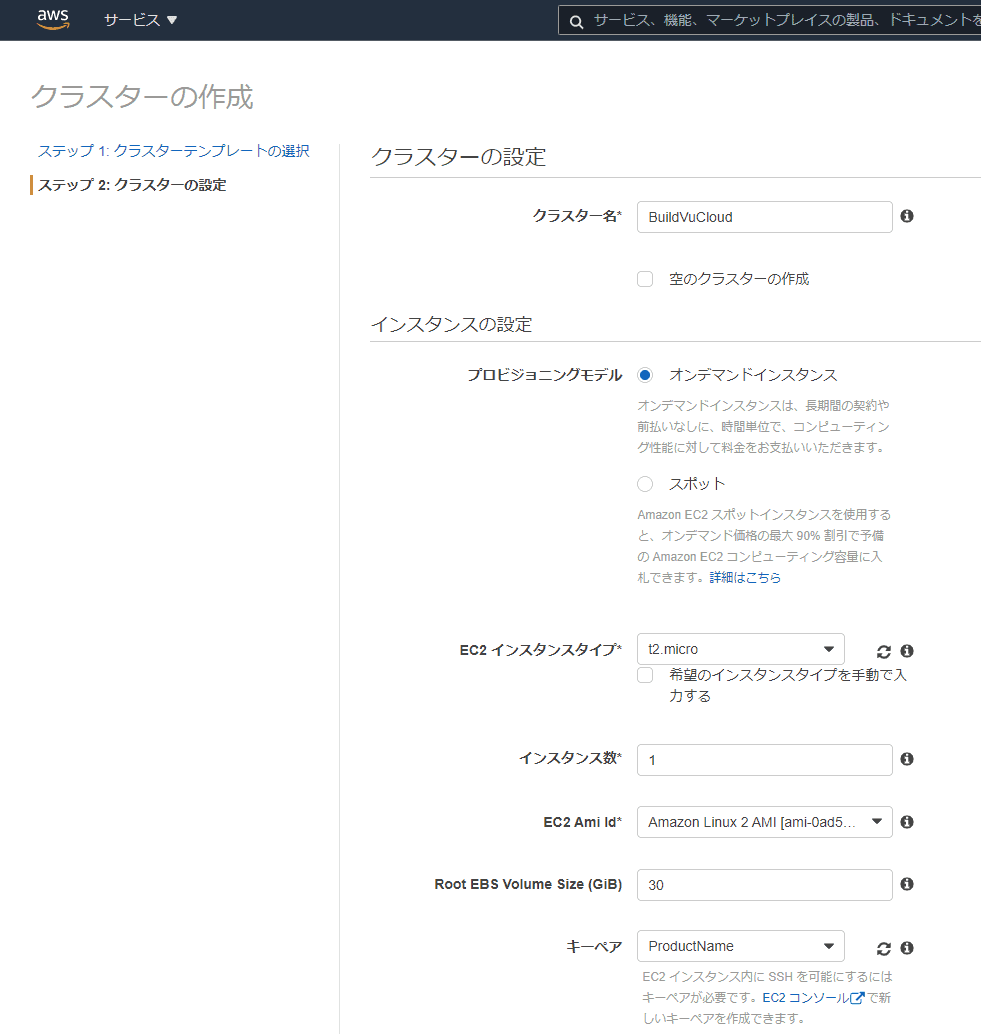The width and height of the screenshot is (981, 1034).
Task: Open the サービス dropdown menu
Action: [140, 20]
